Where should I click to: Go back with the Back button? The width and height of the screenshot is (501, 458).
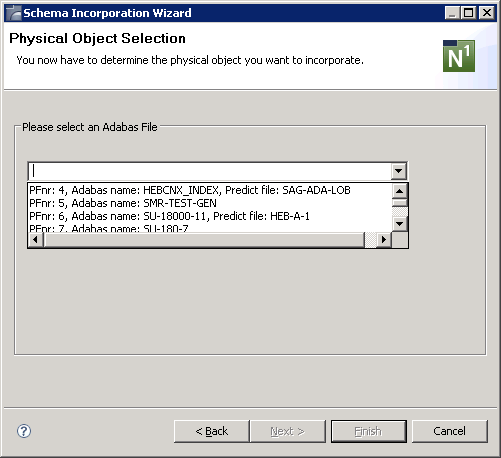212,431
